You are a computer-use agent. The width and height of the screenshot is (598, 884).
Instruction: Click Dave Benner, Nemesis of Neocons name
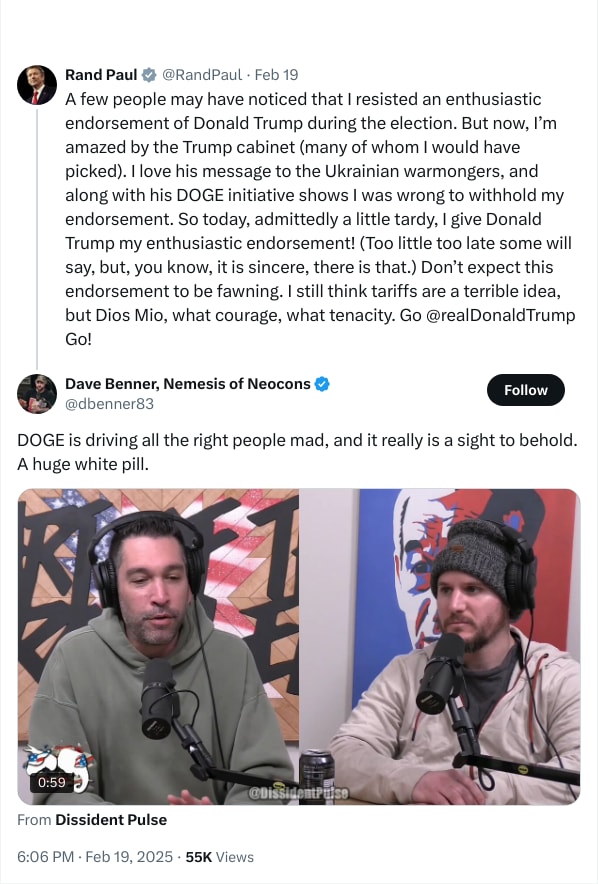click(188, 384)
